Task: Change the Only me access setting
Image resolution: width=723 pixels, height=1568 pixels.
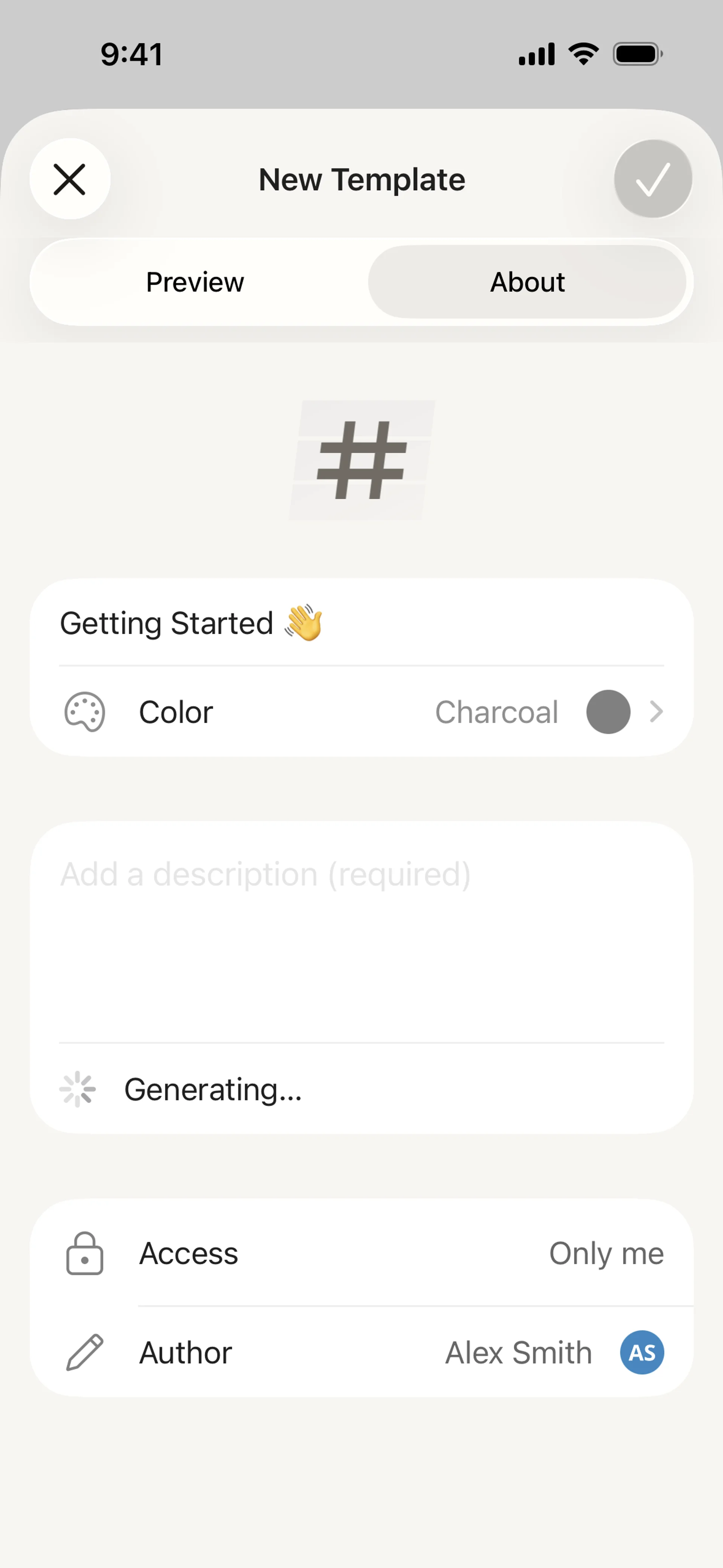Action: click(606, 1253)
